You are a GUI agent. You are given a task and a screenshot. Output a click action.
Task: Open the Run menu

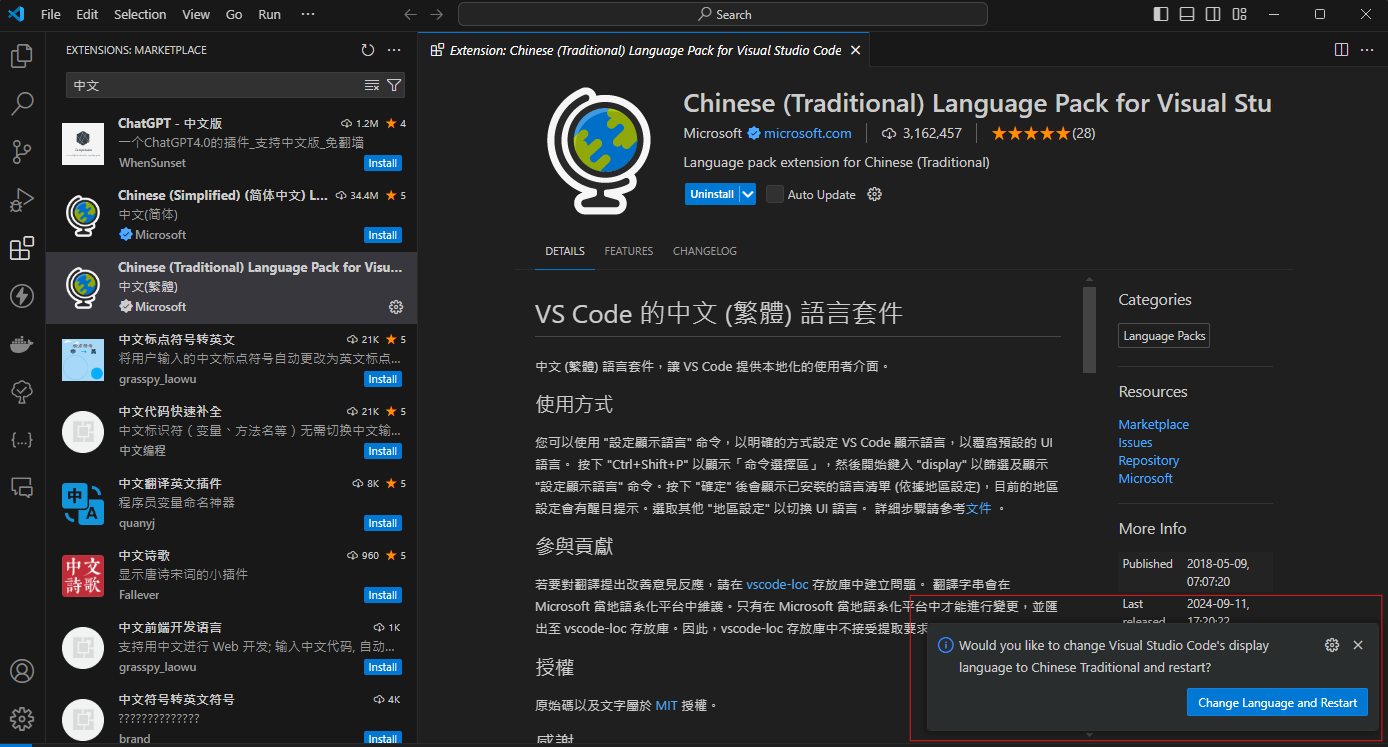pyautogui.click(x=269, y=14)
